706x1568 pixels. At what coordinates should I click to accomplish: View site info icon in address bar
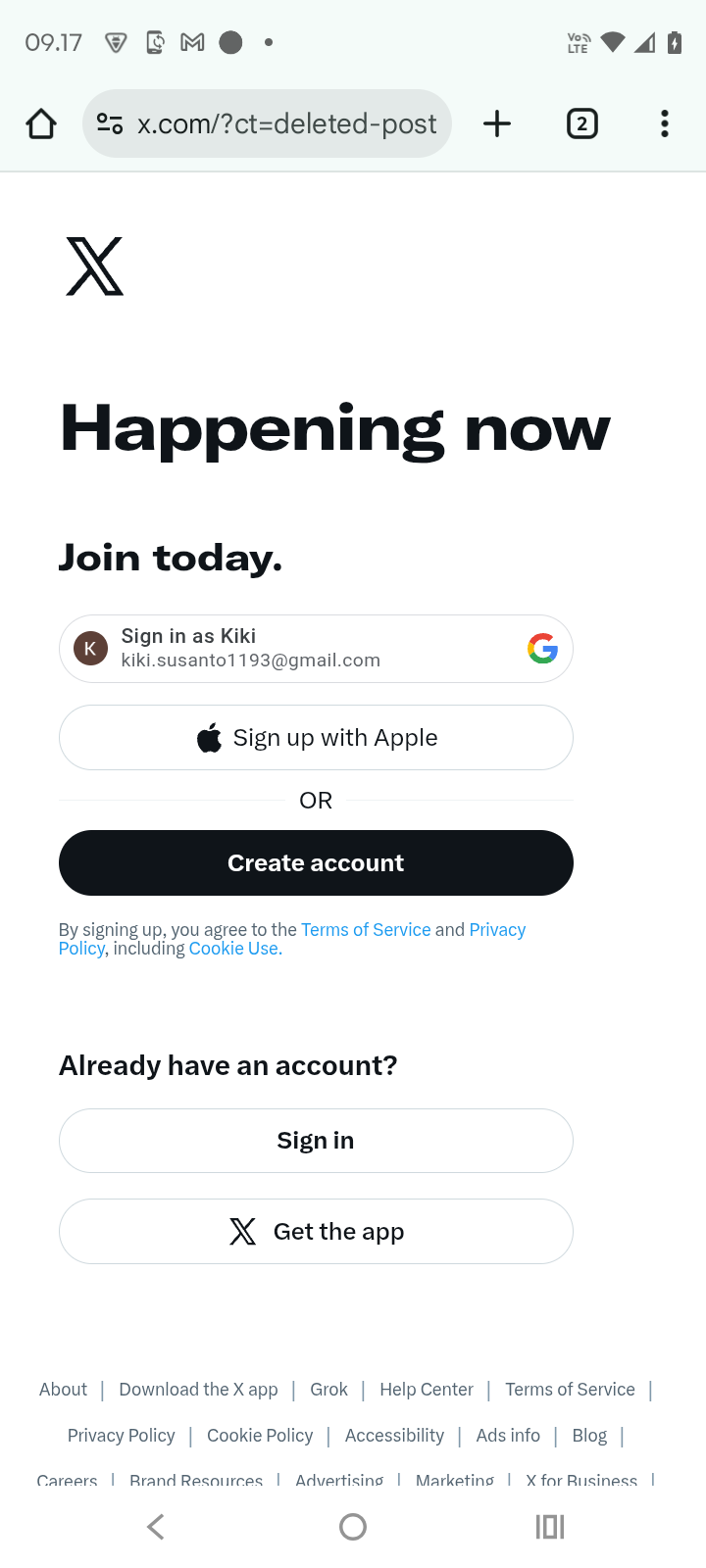click(x=110, y=124)
